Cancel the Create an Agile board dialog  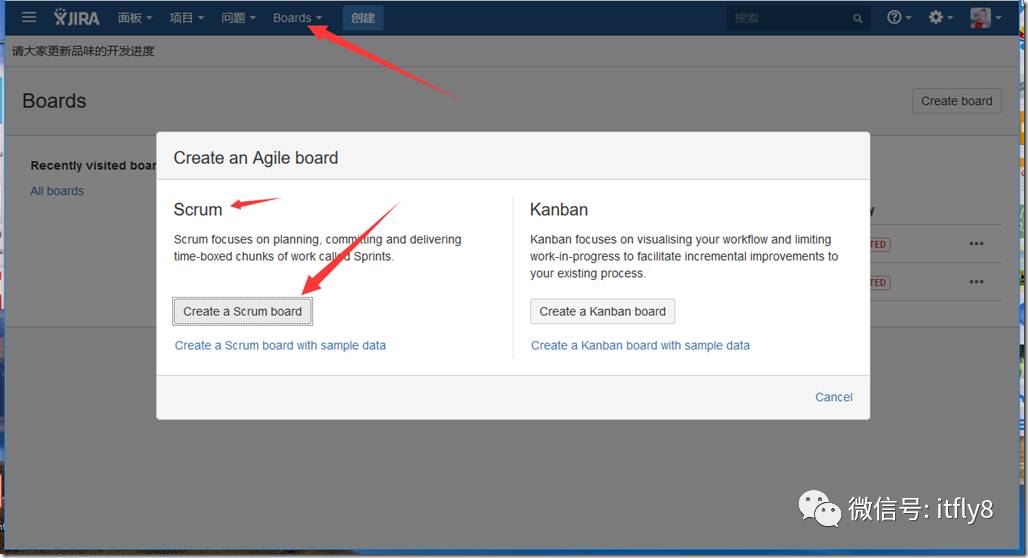click(833, 397)
